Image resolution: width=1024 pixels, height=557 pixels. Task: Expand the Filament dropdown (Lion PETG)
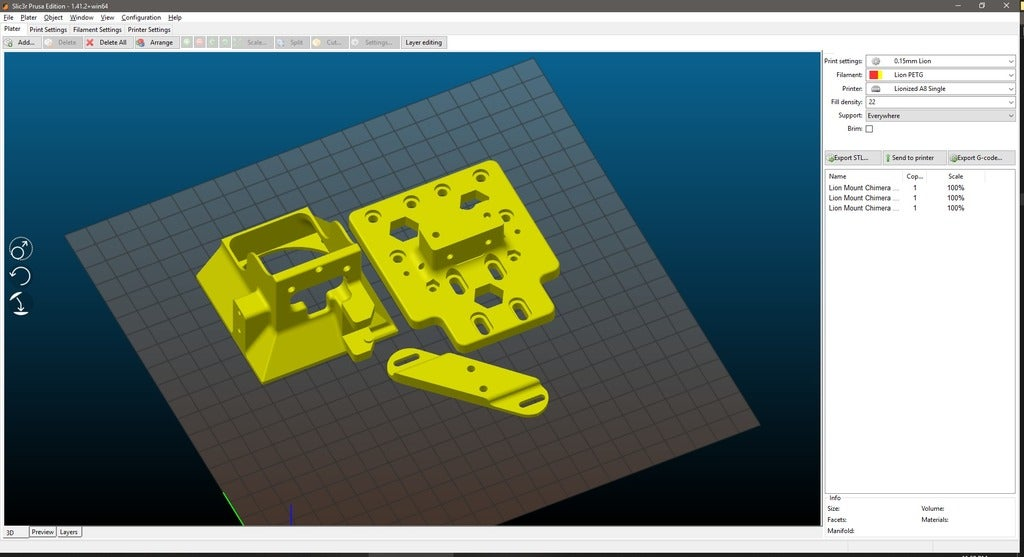click(940, 74)
